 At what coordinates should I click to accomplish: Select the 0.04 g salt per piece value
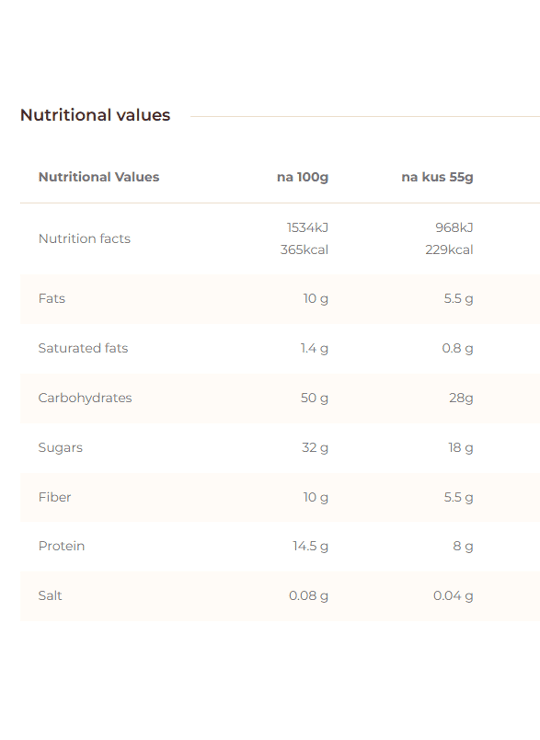453,596
